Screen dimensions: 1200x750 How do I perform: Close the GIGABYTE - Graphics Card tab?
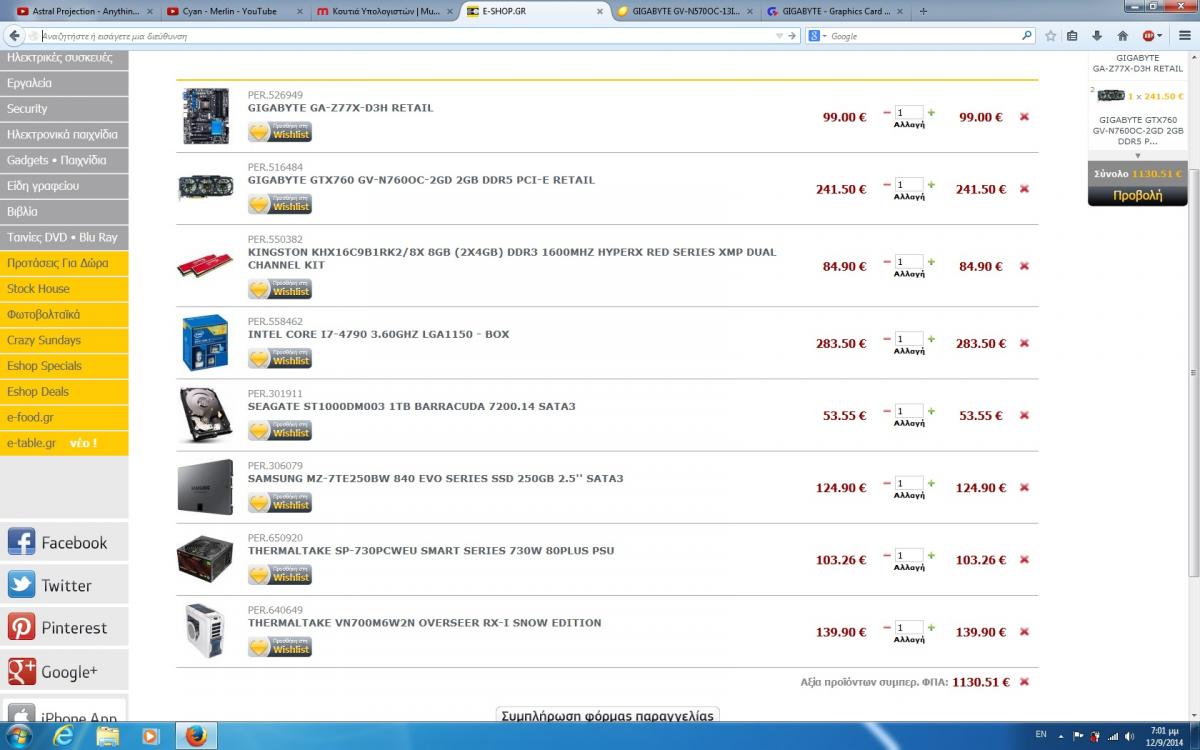pos(898,11)
